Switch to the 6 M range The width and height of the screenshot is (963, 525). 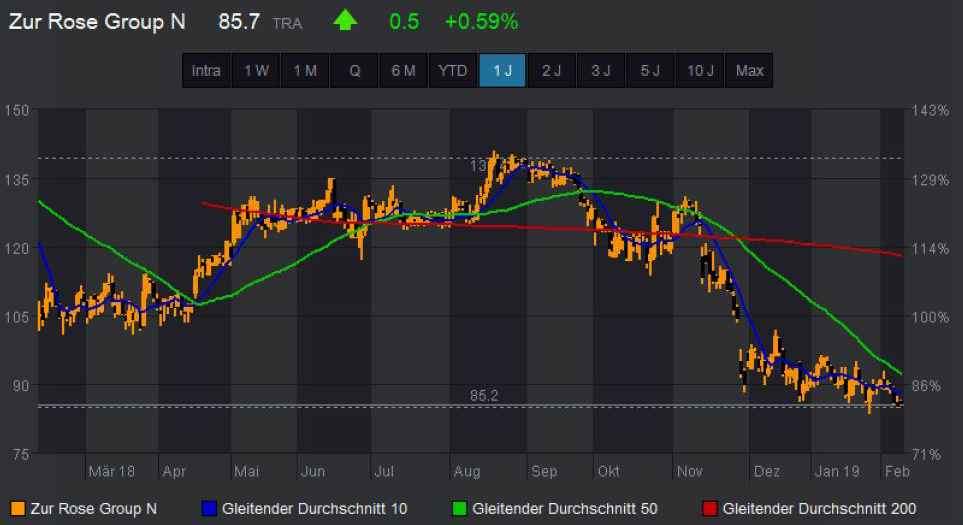pos(404,71)
